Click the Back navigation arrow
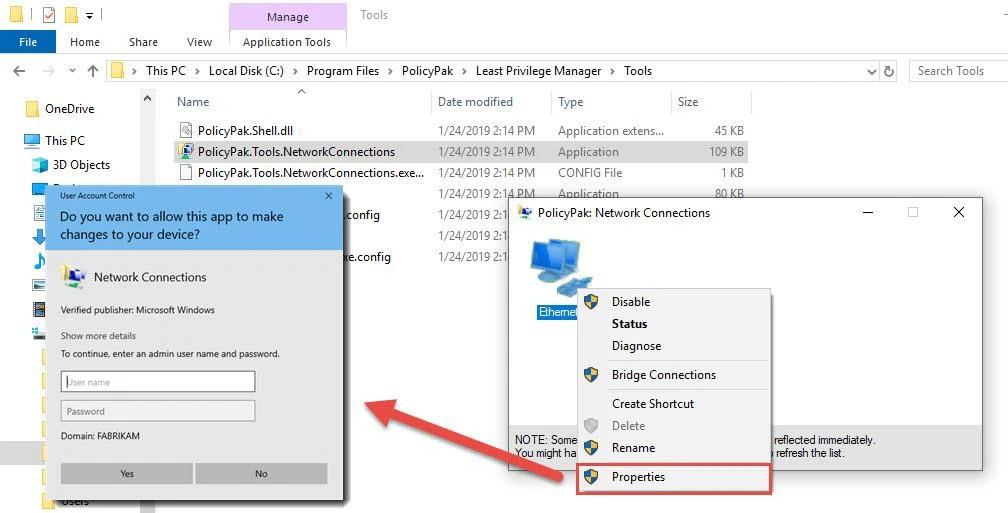 point(18,71)
